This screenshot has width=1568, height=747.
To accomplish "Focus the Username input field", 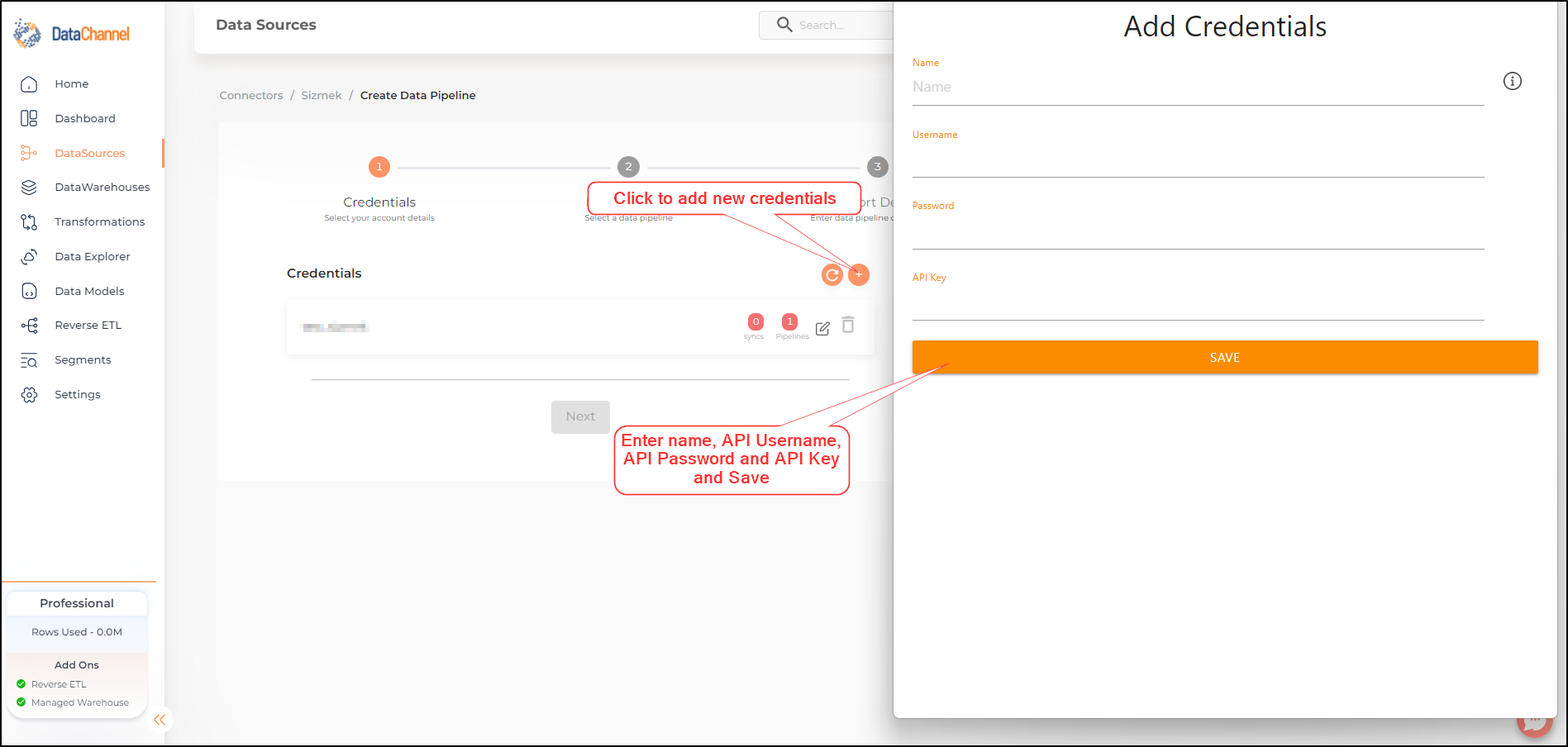I will point(1199,160).
